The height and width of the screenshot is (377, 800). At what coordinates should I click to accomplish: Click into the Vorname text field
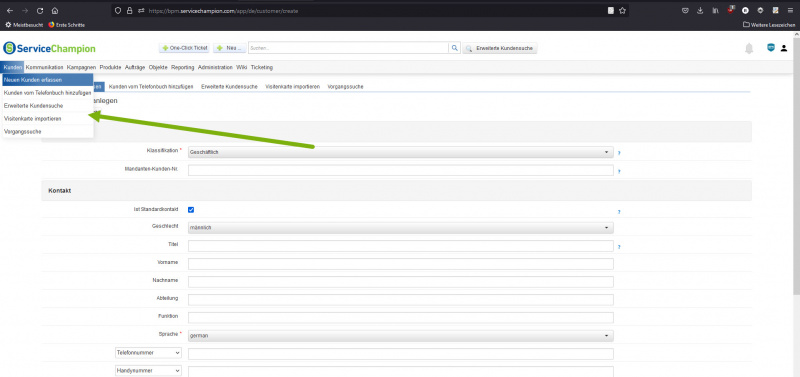tap(401, 264)
